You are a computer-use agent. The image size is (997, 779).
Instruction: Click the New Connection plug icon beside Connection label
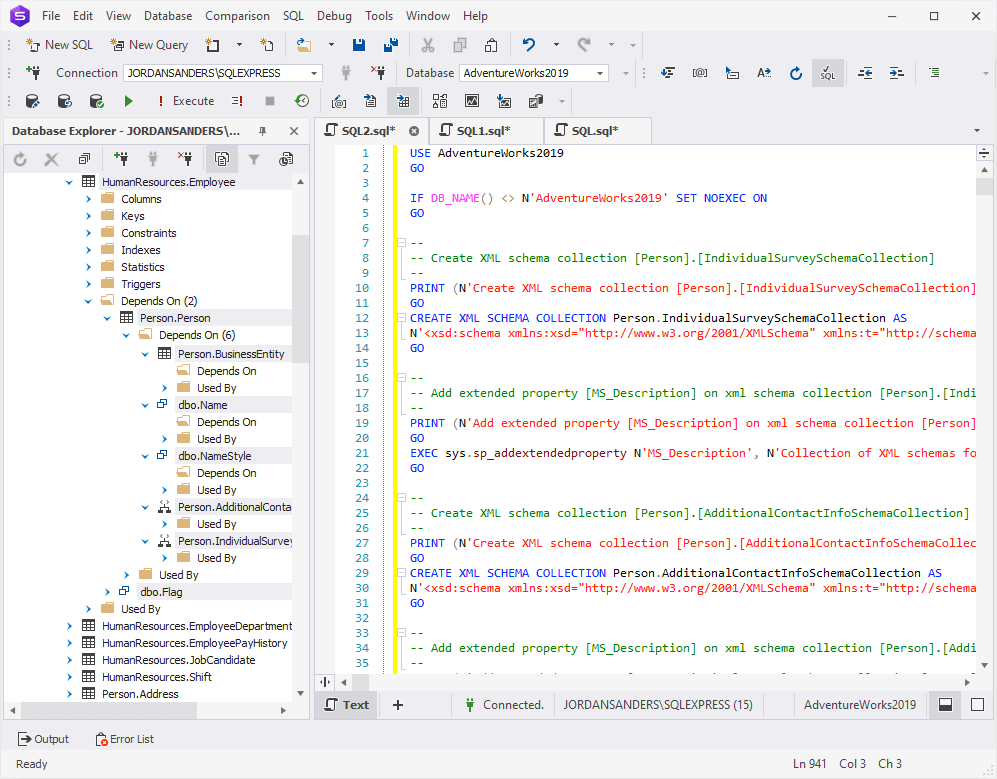(x=33, y=72)
